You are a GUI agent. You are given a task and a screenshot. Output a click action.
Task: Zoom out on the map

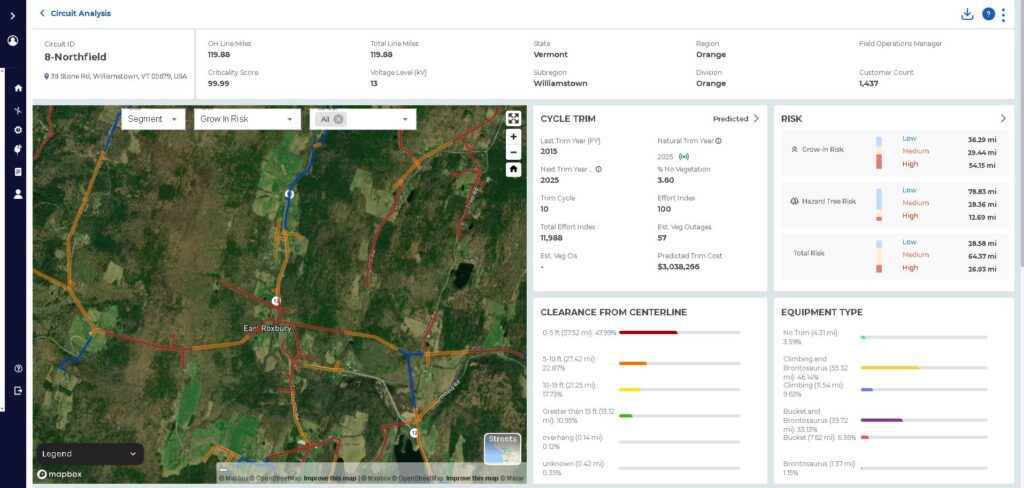pos(513,152)
